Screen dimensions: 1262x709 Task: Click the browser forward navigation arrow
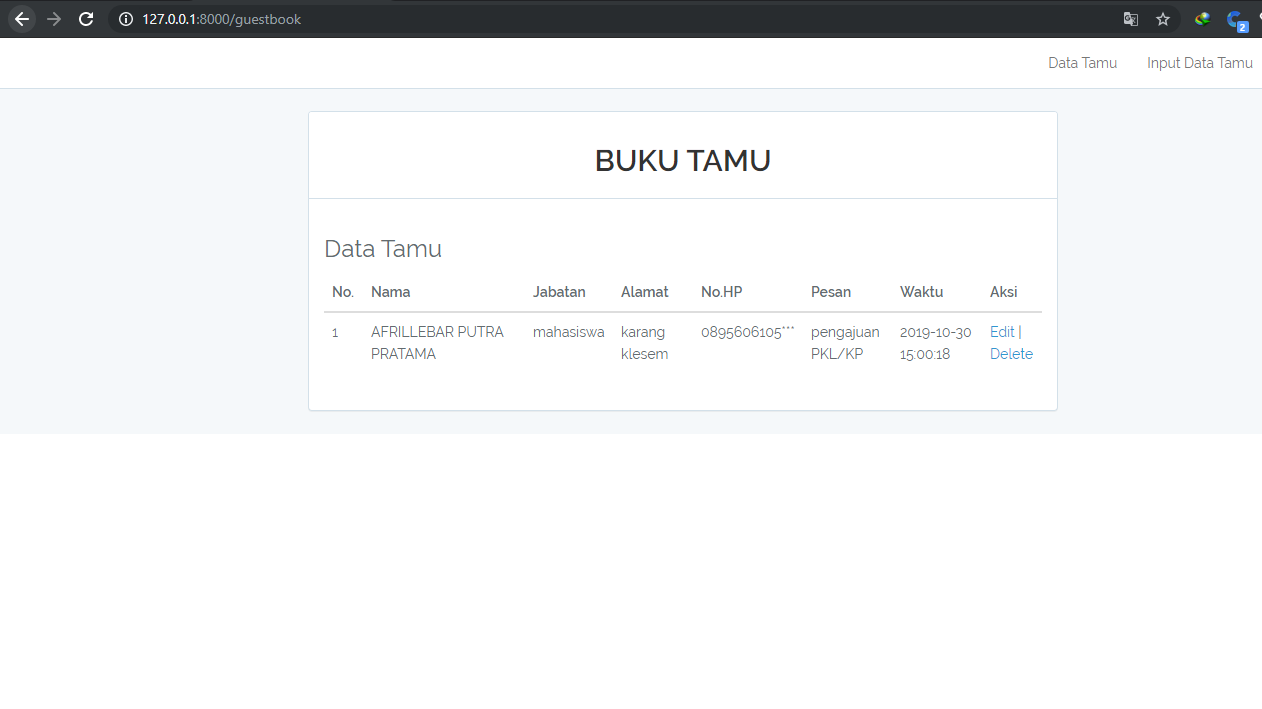(54, 18)
